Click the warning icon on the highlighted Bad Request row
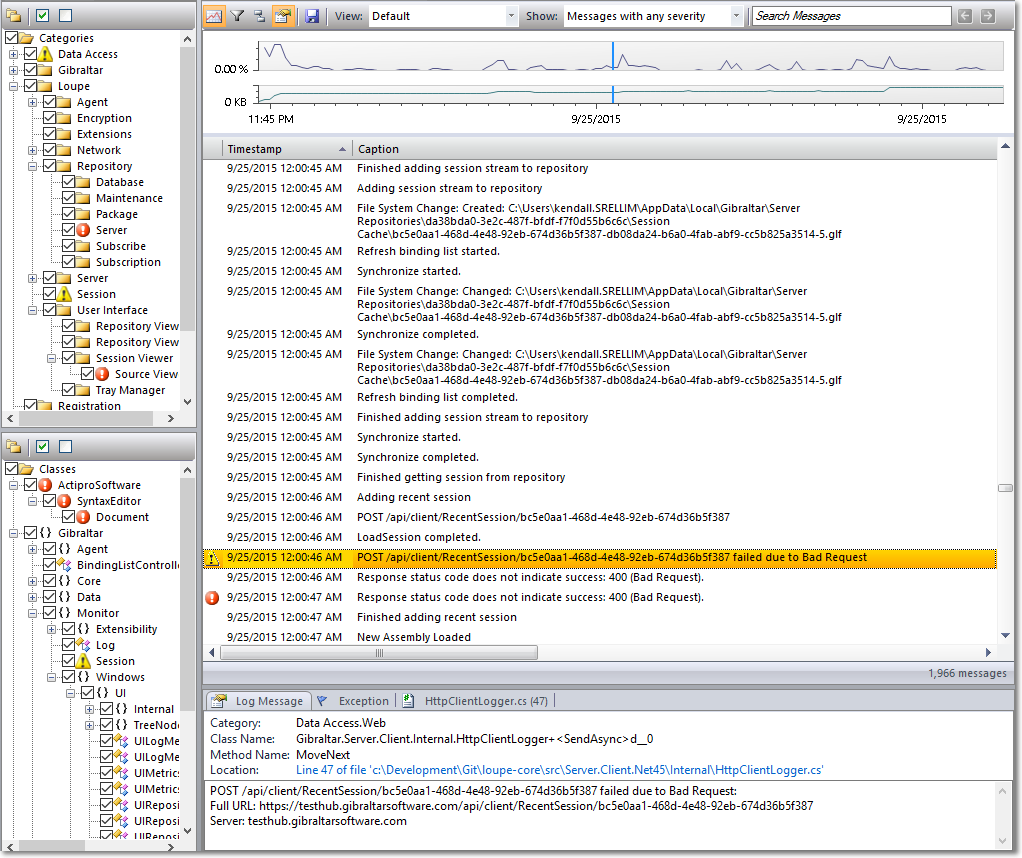 point(211,558)
